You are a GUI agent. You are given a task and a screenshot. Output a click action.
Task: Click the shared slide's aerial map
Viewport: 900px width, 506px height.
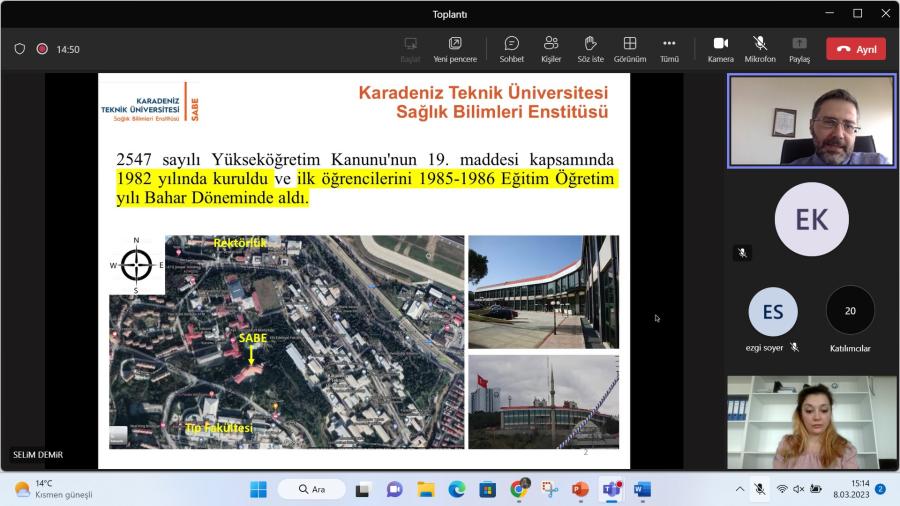(286, 341)
